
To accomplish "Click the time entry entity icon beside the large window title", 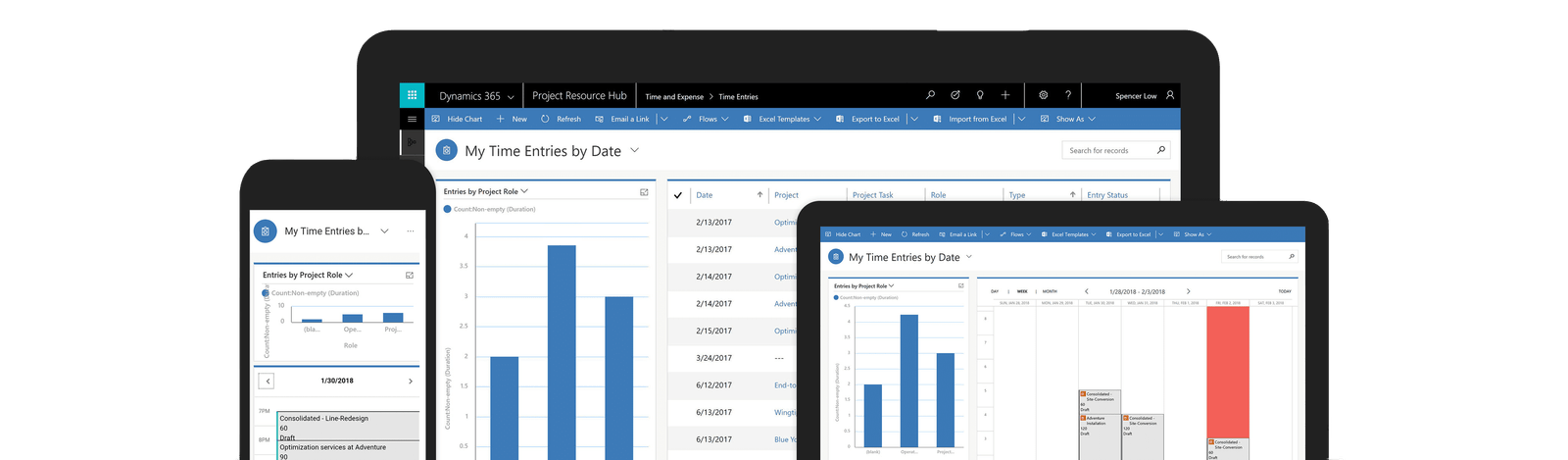I will click(x=446, y=150).
